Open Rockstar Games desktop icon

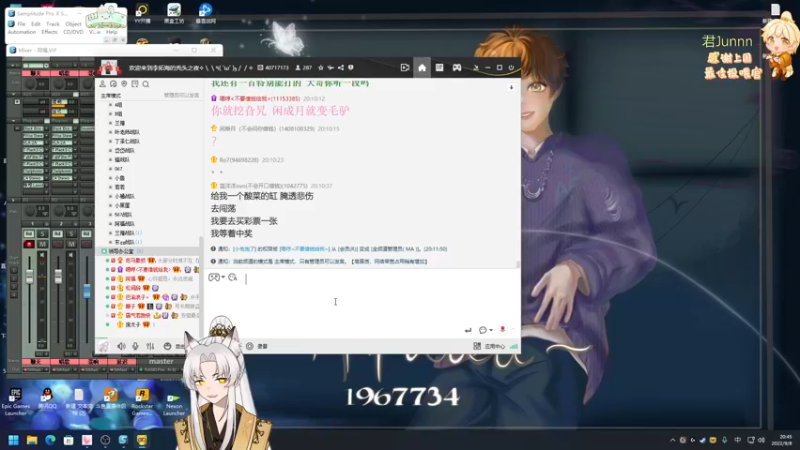click(142, 402)
